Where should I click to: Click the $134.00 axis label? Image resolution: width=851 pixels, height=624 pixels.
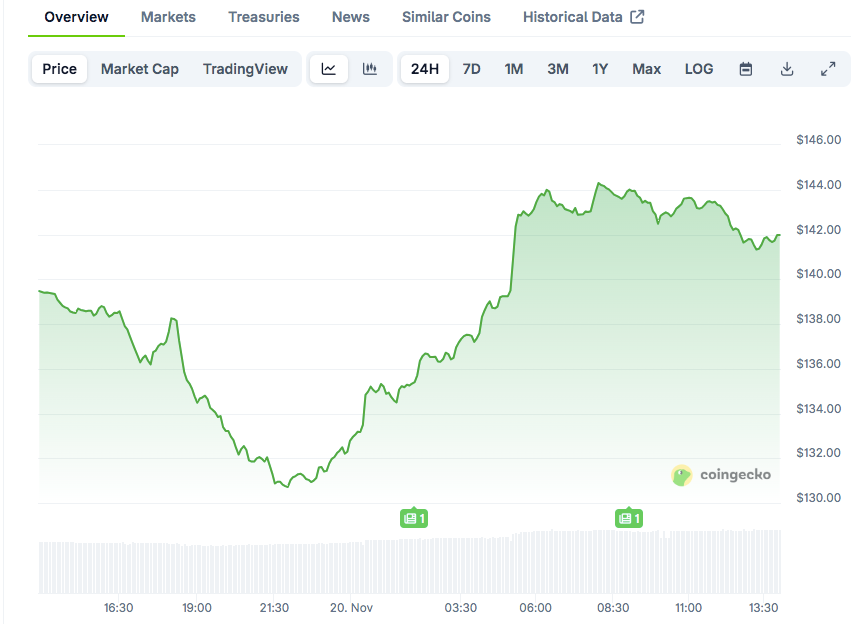coord(818,409)
